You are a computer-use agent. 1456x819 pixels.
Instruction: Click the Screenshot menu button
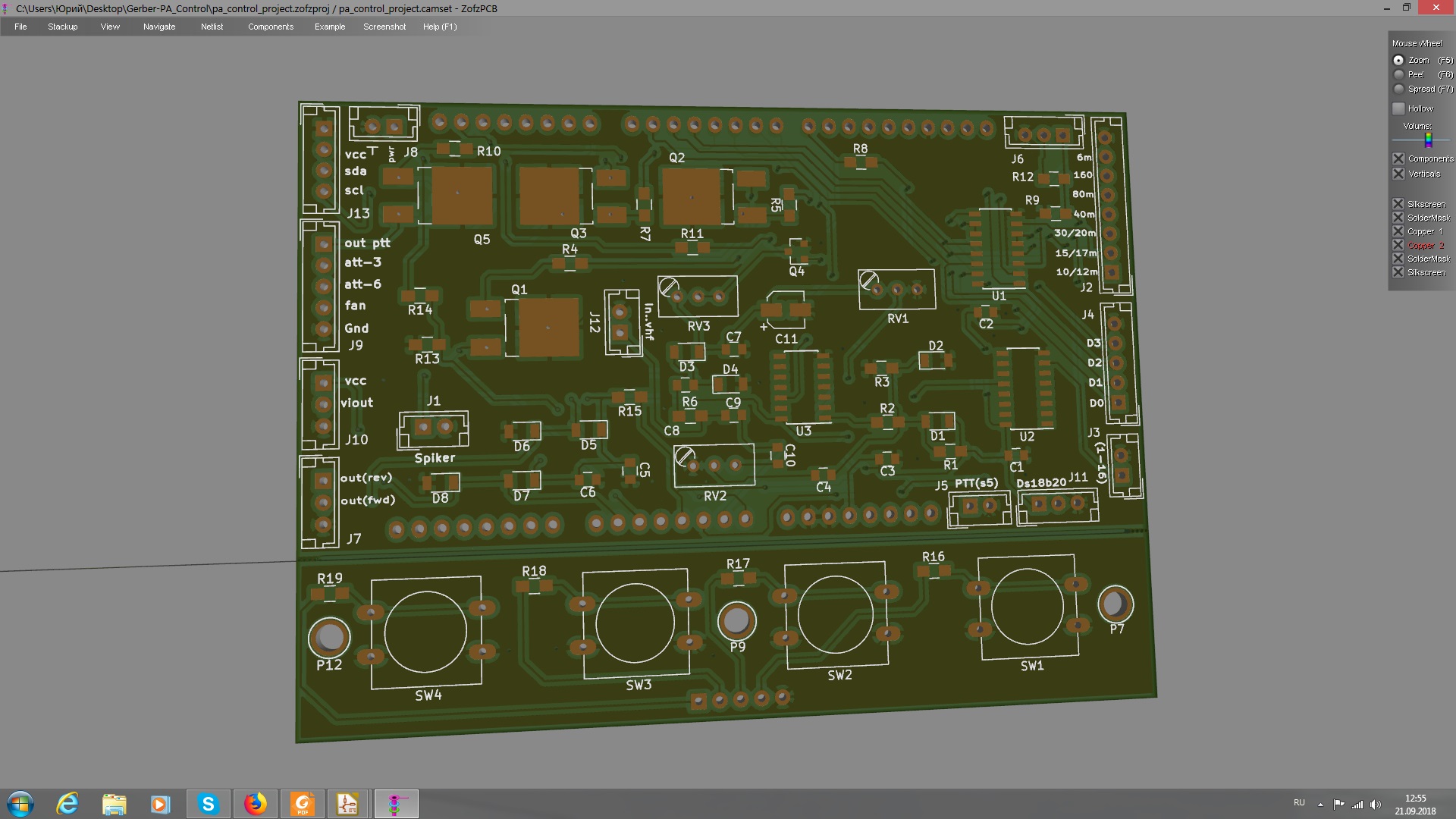[x=384, y=27]
